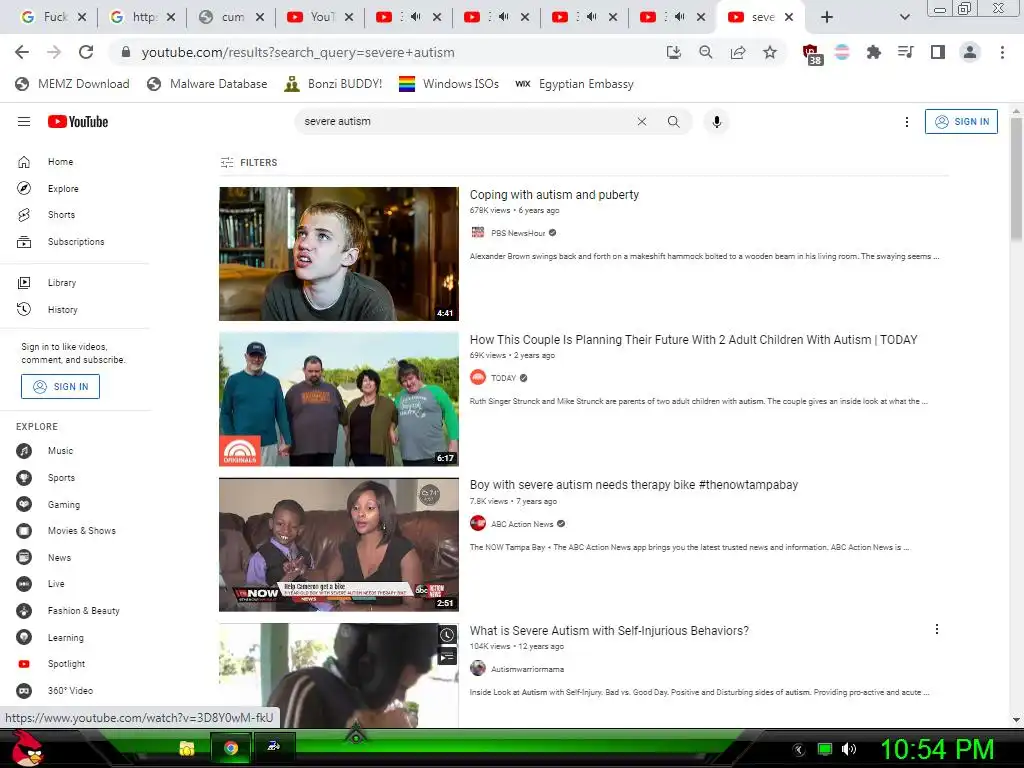1024x768 pixels.
Task: Open Chrome three-dot menu
Action: pos(1002,52)
